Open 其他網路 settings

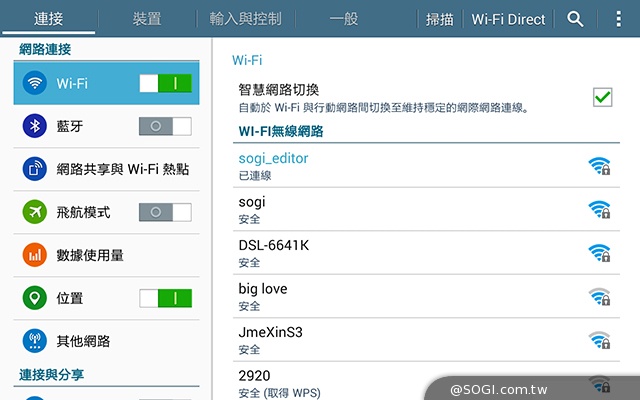click(x=107, y=340)
